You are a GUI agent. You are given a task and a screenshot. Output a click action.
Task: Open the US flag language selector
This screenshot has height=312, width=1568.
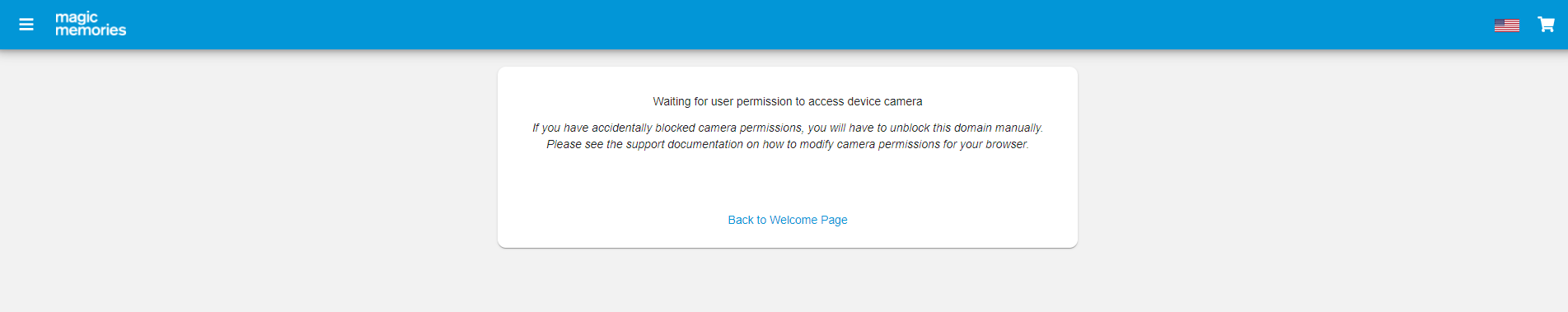point(1506,26)
